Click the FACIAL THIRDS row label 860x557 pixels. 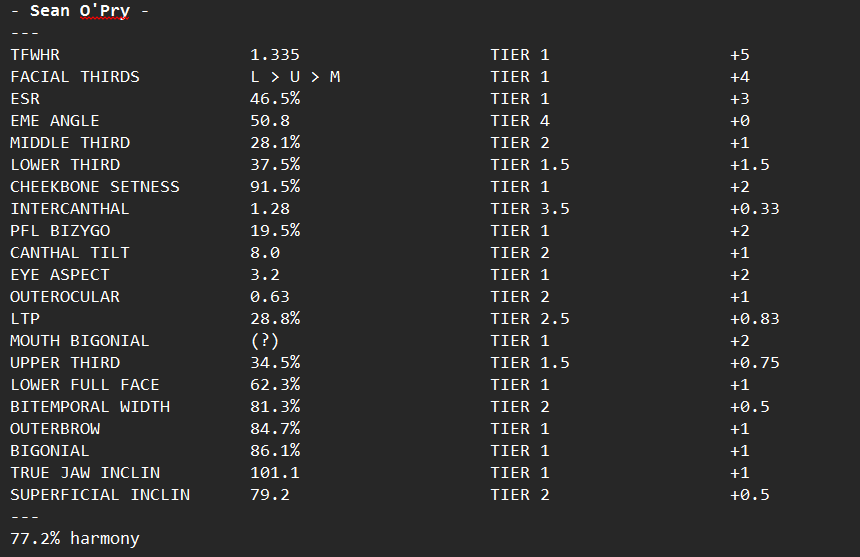75,77
